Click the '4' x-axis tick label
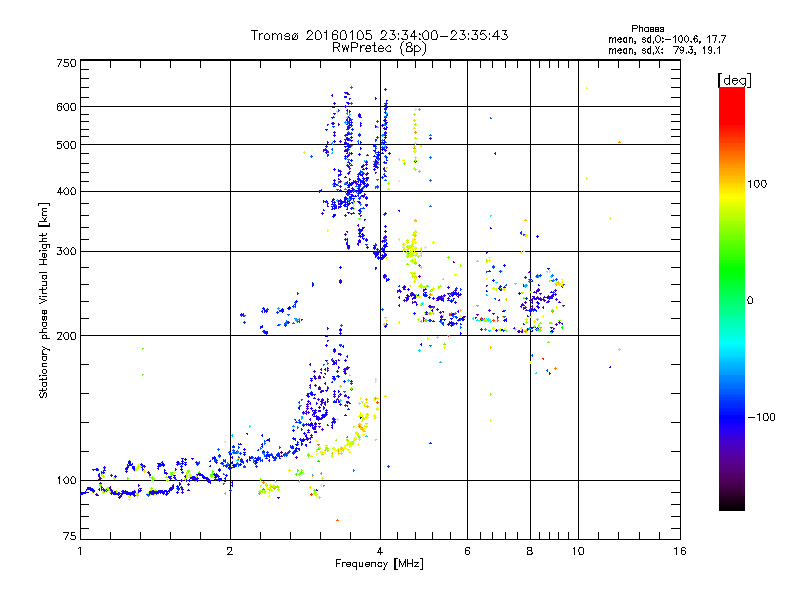This screenshot has width=800, height=600. [380, 551]
